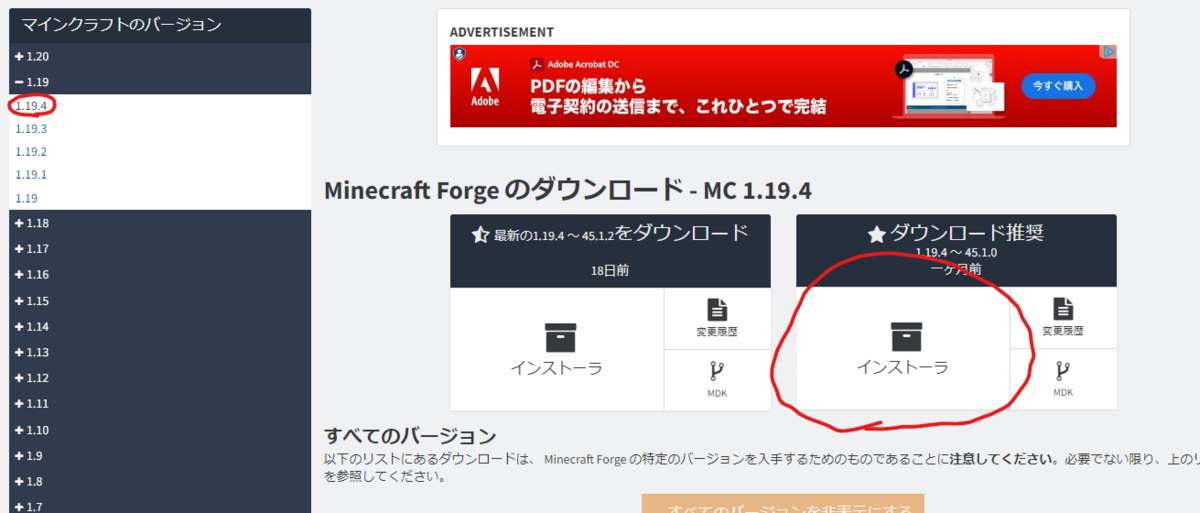
Task: Click the ADVERTISEMENT label
Action: (502, 32)
